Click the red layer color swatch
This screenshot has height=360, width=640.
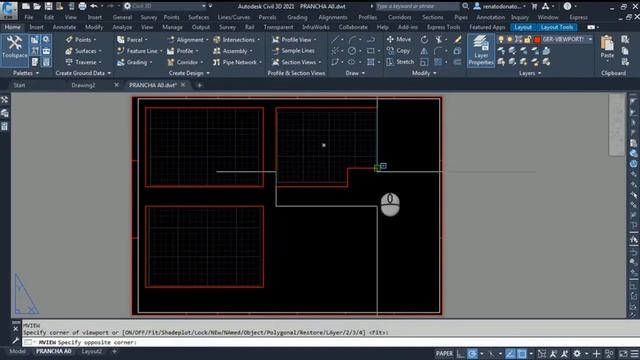(537, 40)
